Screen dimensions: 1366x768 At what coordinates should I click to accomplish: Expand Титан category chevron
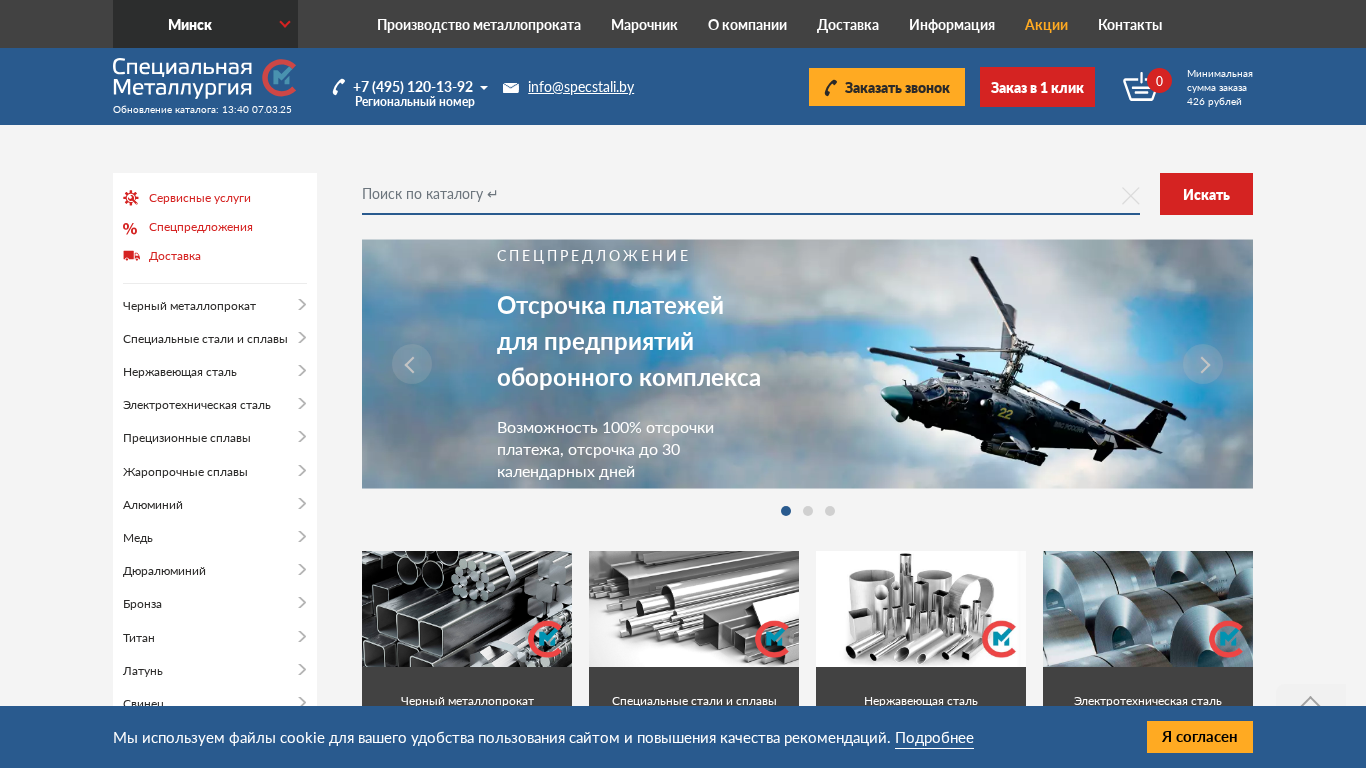[x=302, y=636]
